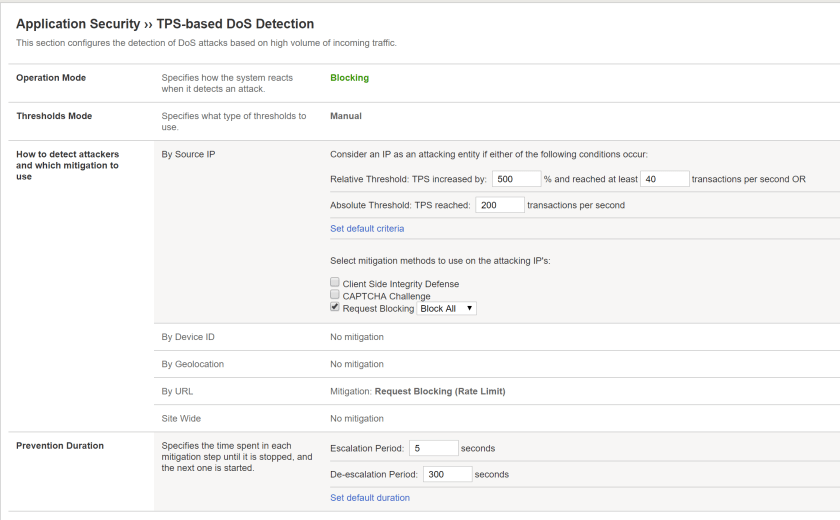This screenshot has width=840, height=520.
Task: Expand the By Device ID row
Action: (x=188, y=337)
